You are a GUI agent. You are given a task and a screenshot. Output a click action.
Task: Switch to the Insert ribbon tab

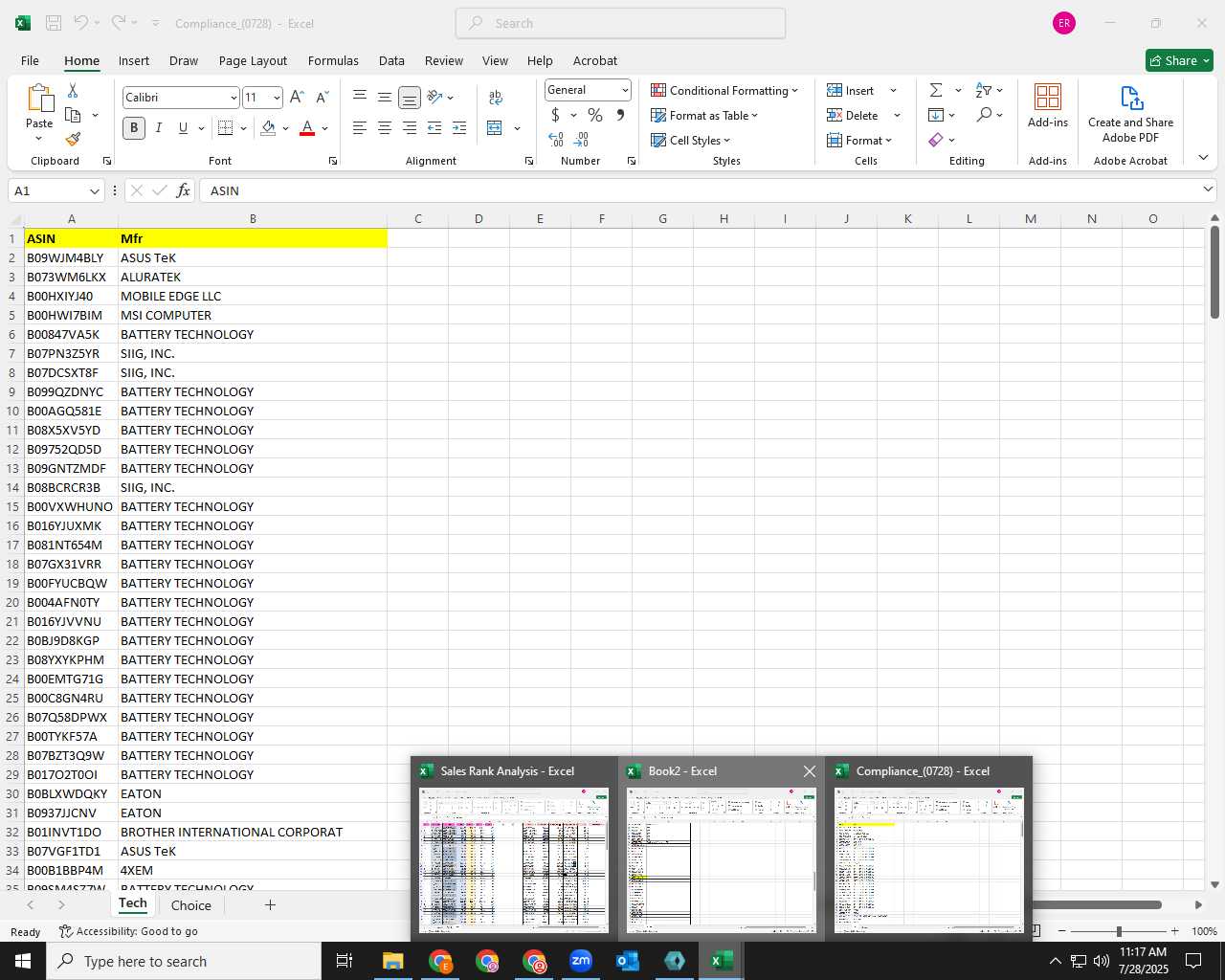134,60
